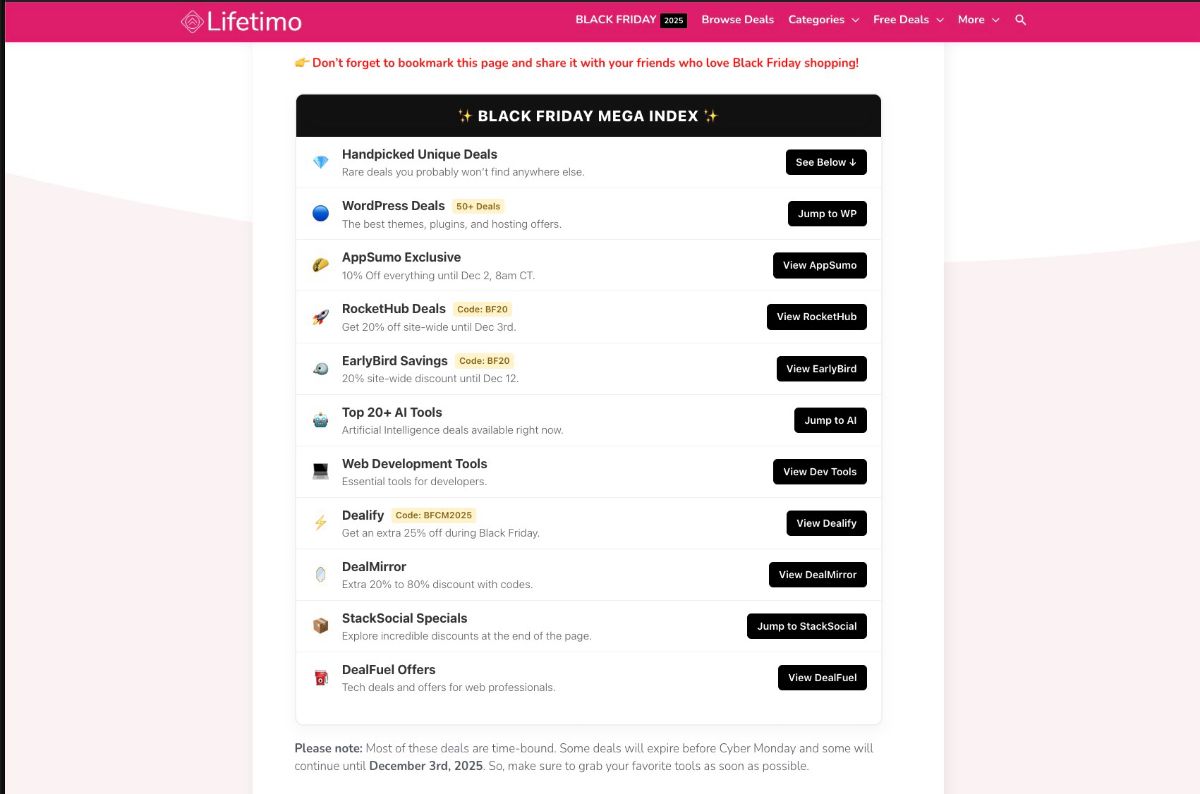
Task: Select the package icon next to StackSocial Specials
Action: [x=320, y=625]
